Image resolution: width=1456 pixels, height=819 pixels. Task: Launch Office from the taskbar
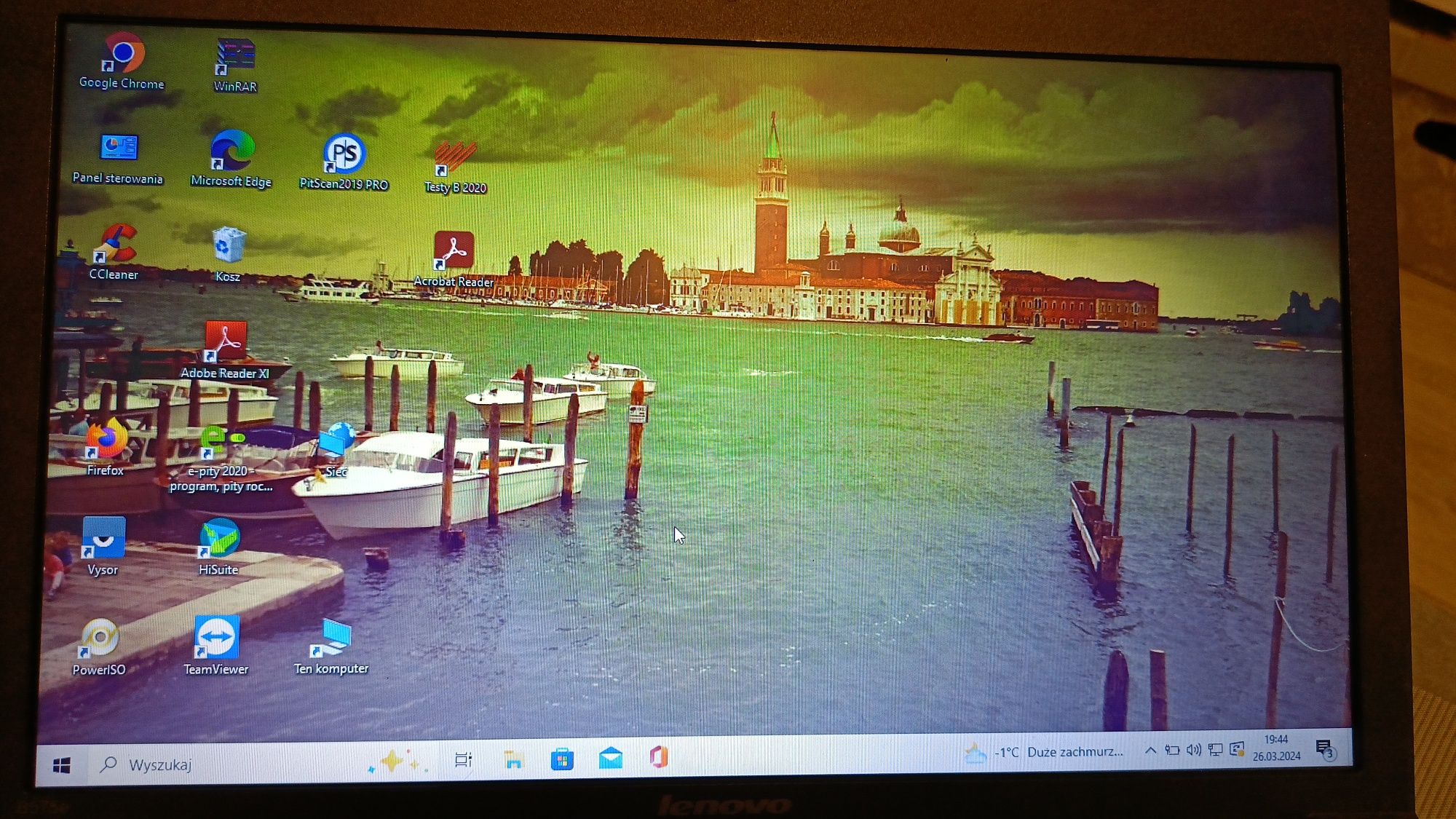click(659, 757)
